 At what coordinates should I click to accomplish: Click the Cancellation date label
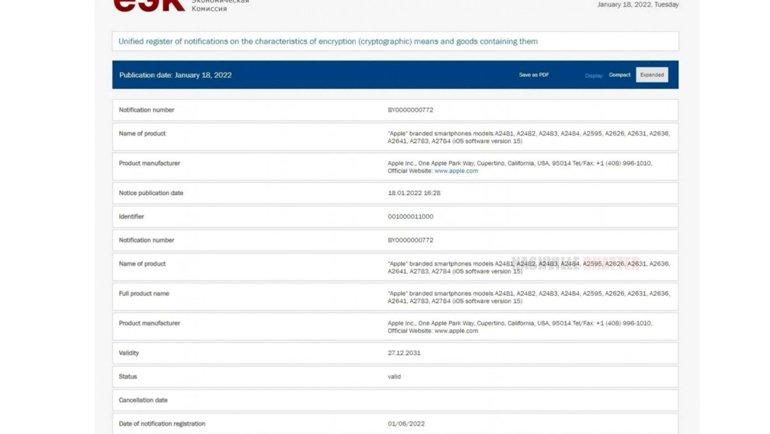click(x=143, y=400)
